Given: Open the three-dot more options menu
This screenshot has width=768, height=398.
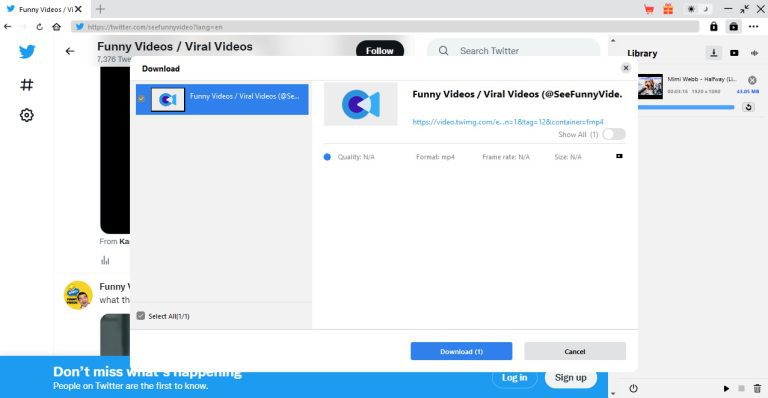Looking at the screenshot, I should click(x=754, y=26).
